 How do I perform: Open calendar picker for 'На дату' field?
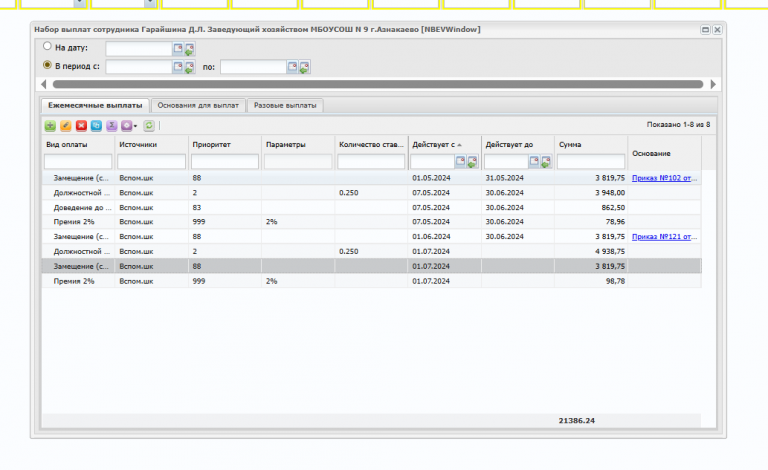click(x=179, y=48)
